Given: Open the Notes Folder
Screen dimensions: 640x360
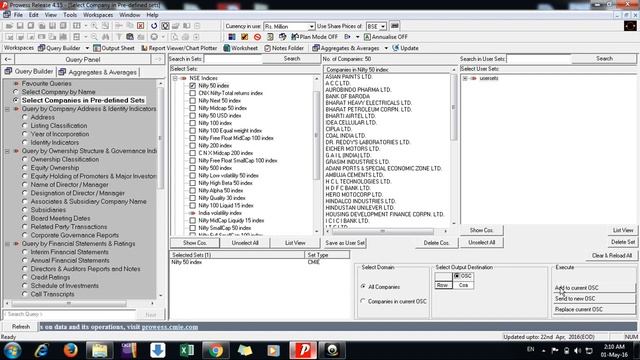Looking at the screenshot, I should (x=284, y=48).
